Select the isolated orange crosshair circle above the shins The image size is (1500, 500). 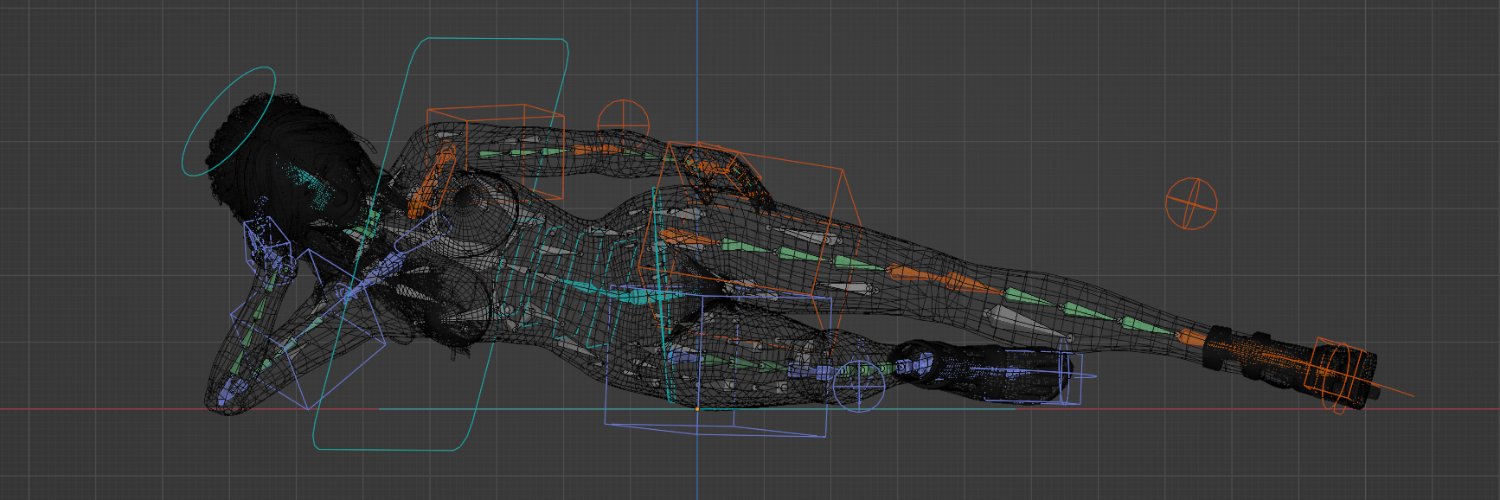point(1191,203)
